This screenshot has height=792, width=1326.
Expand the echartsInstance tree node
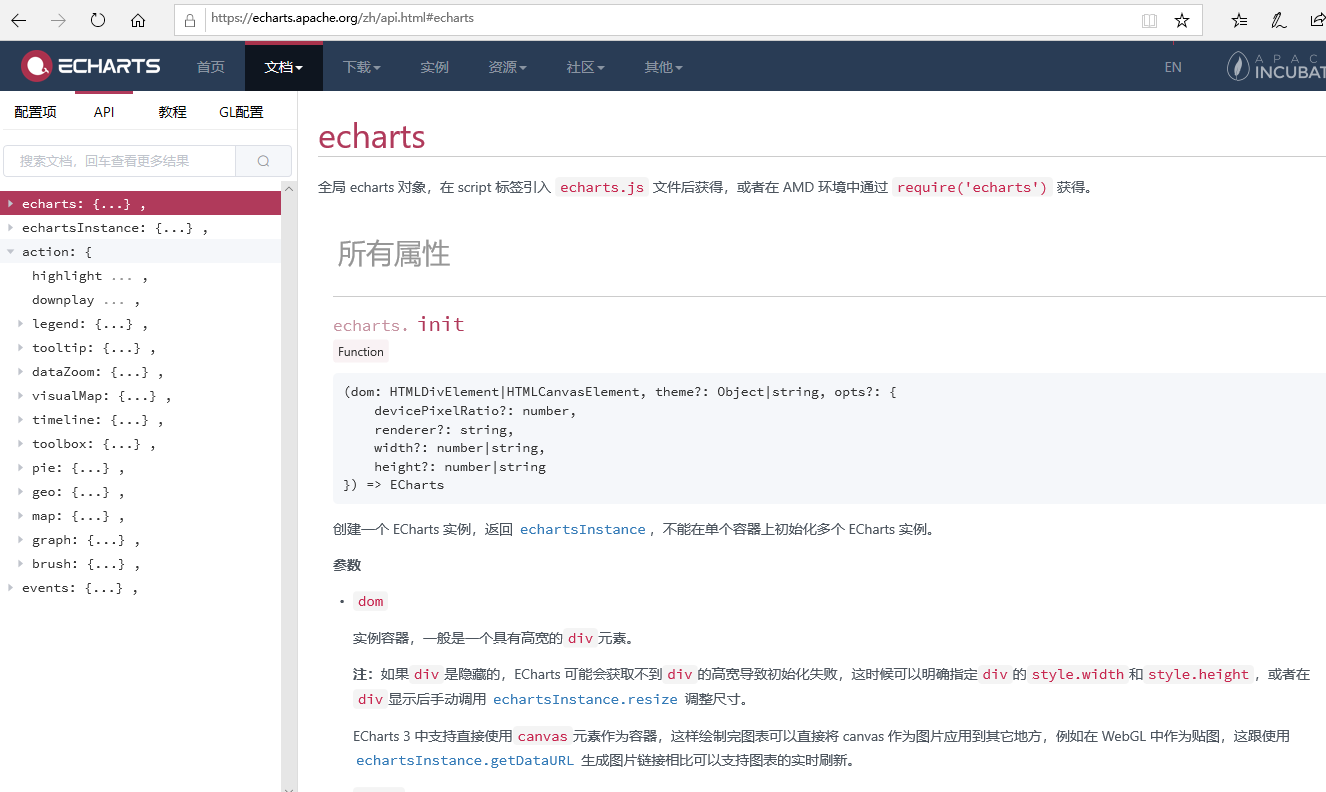tap(11, 228)
